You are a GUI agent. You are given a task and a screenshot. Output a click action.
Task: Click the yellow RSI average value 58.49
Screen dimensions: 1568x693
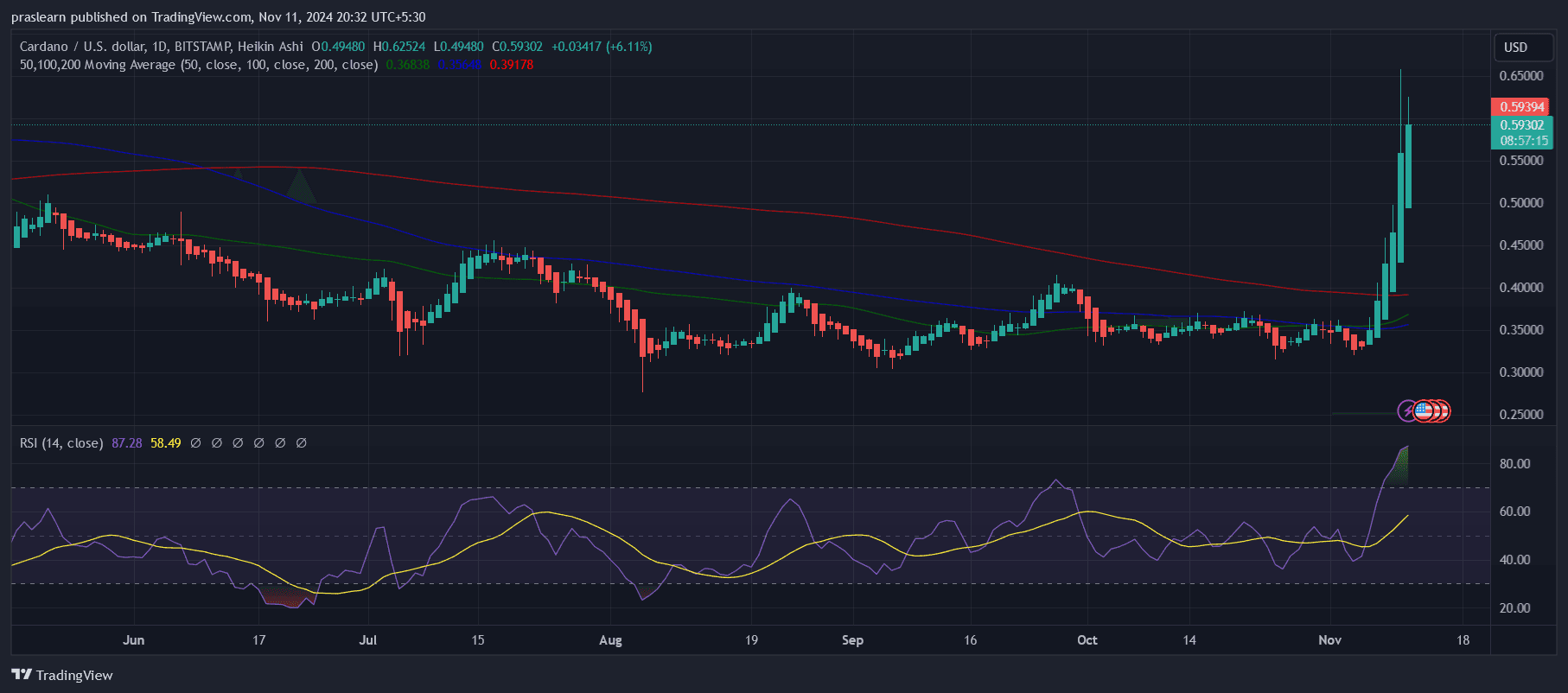[166, 443]
